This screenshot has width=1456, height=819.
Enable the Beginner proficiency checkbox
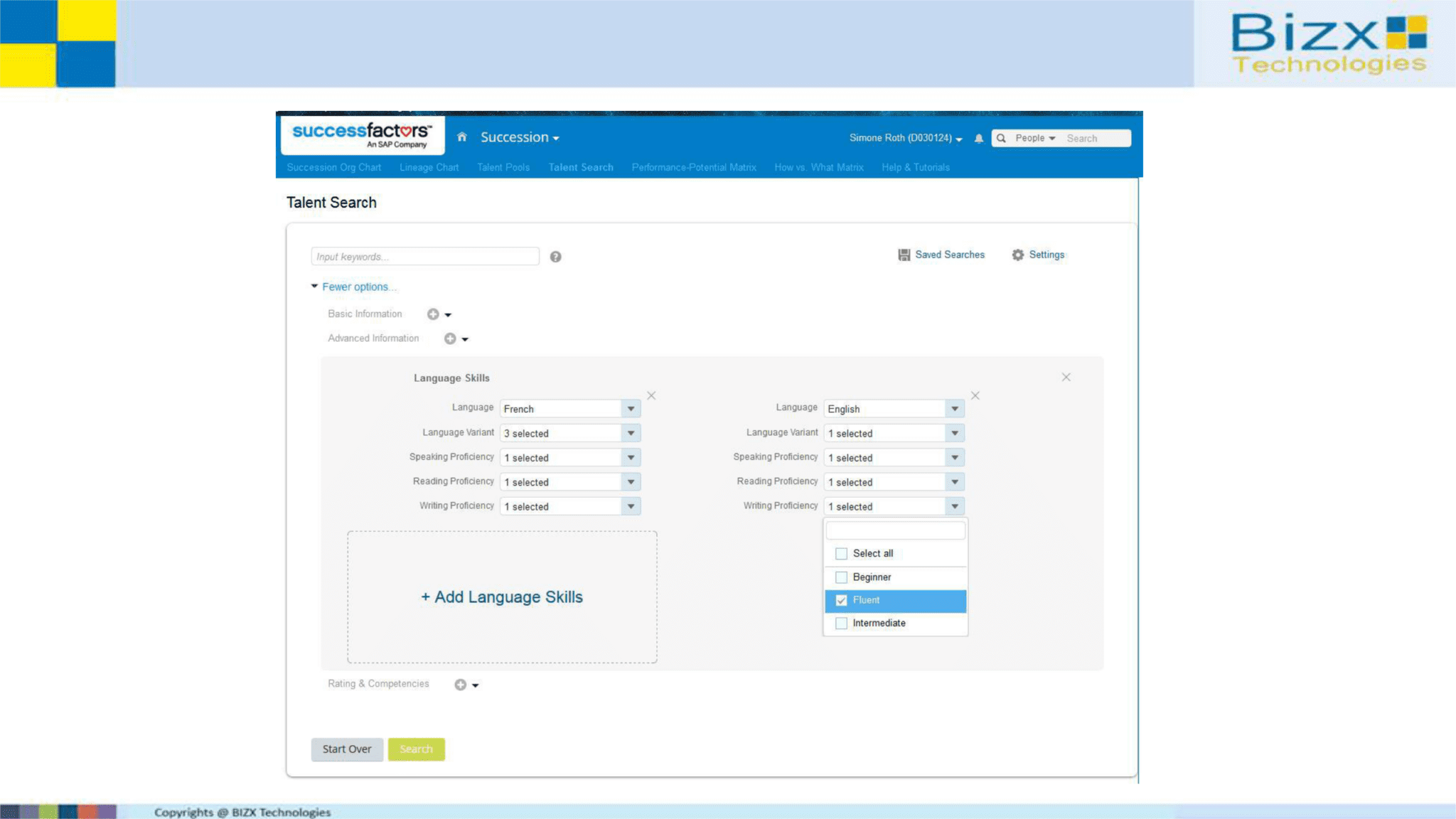[841, 577]
